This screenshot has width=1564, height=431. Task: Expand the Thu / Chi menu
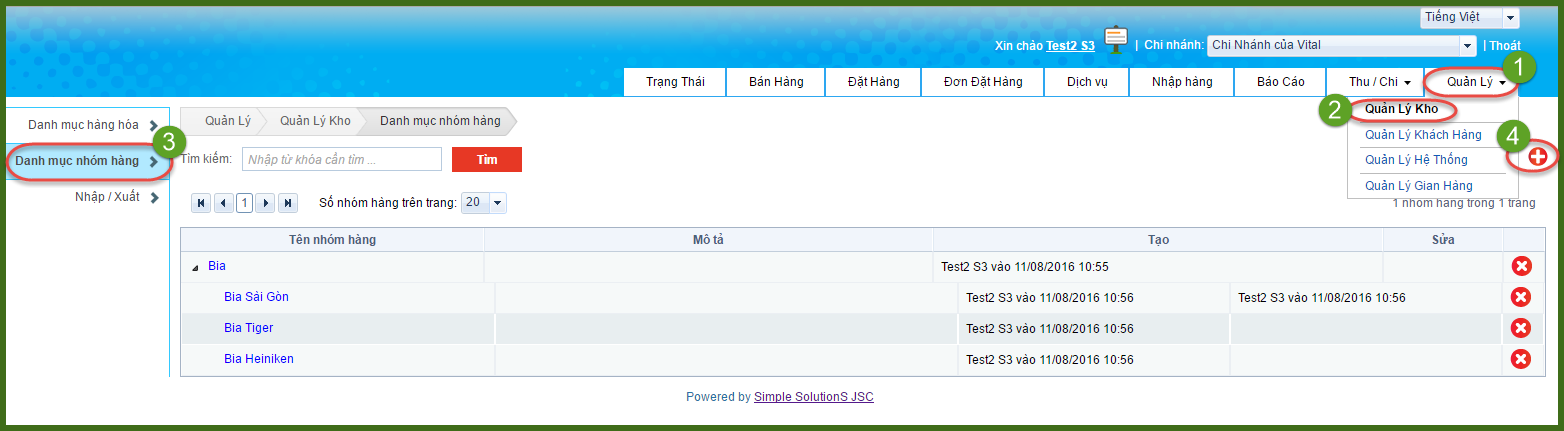pyautogui.click(x=1375, y=82)
